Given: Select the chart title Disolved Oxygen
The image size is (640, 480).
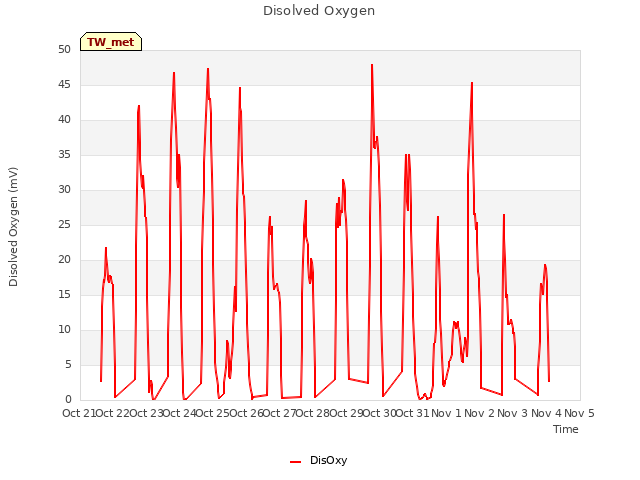Looking at the screenshot, I should coord(319,11).
